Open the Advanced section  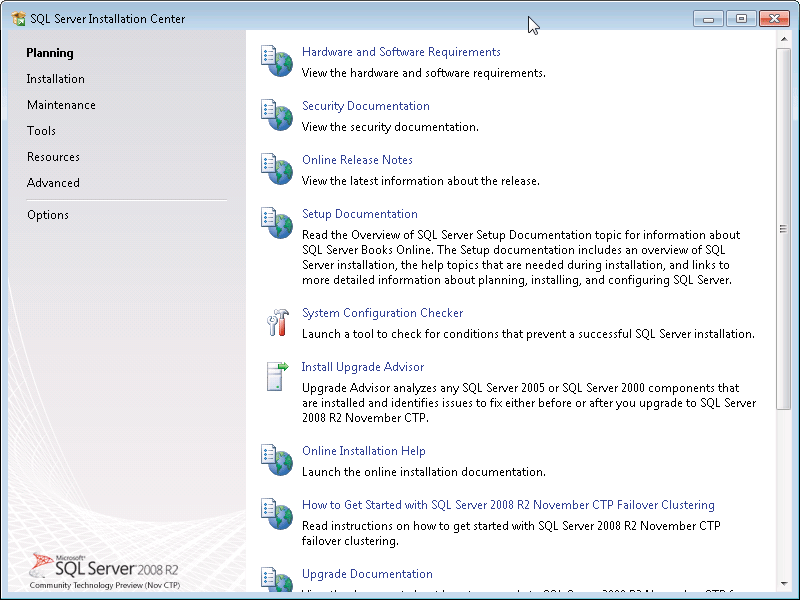coord(54,183)
